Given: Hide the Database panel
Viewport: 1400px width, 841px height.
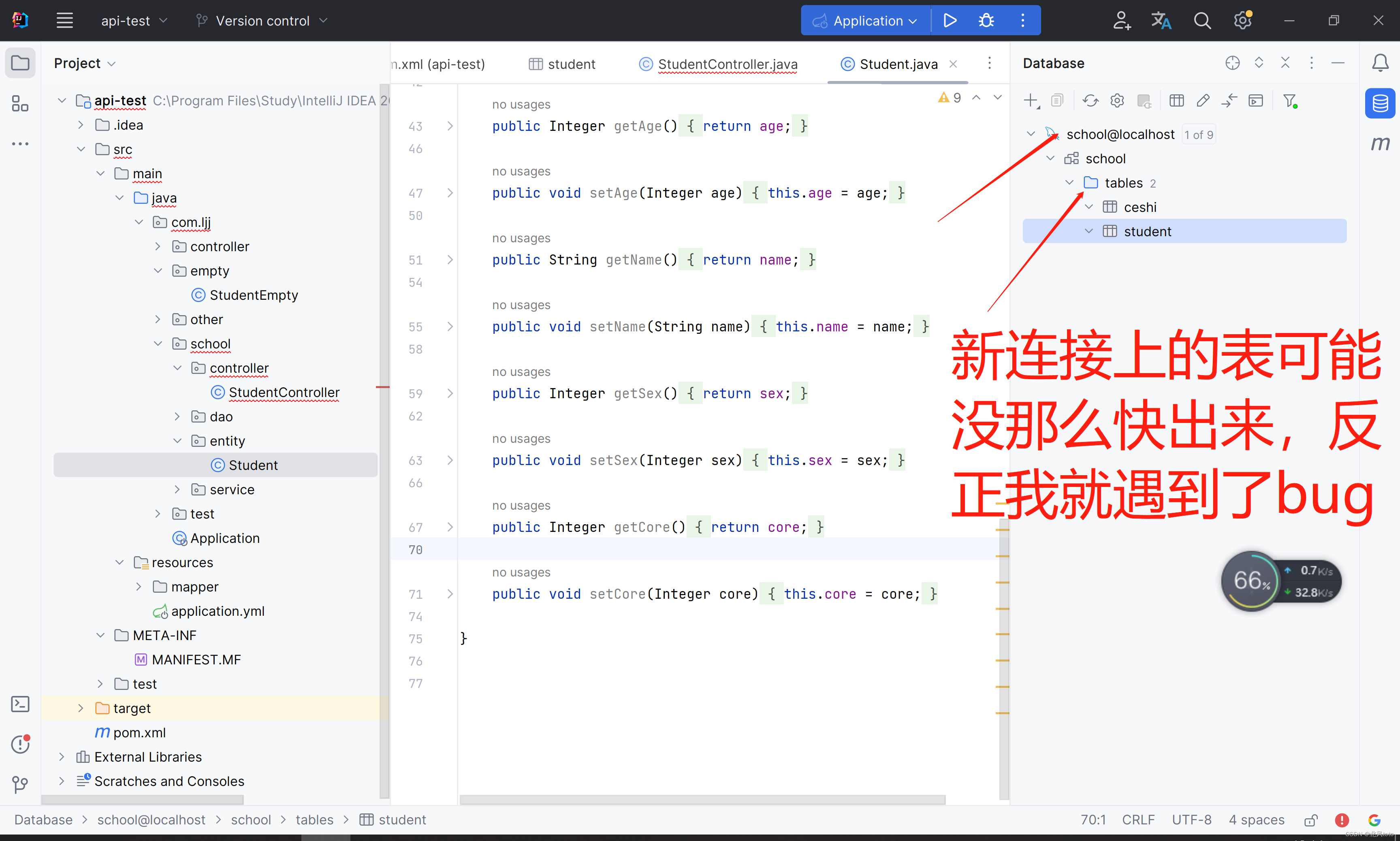Looking at the screenshot, I should pyautogui.click(x=1338, y=63).
